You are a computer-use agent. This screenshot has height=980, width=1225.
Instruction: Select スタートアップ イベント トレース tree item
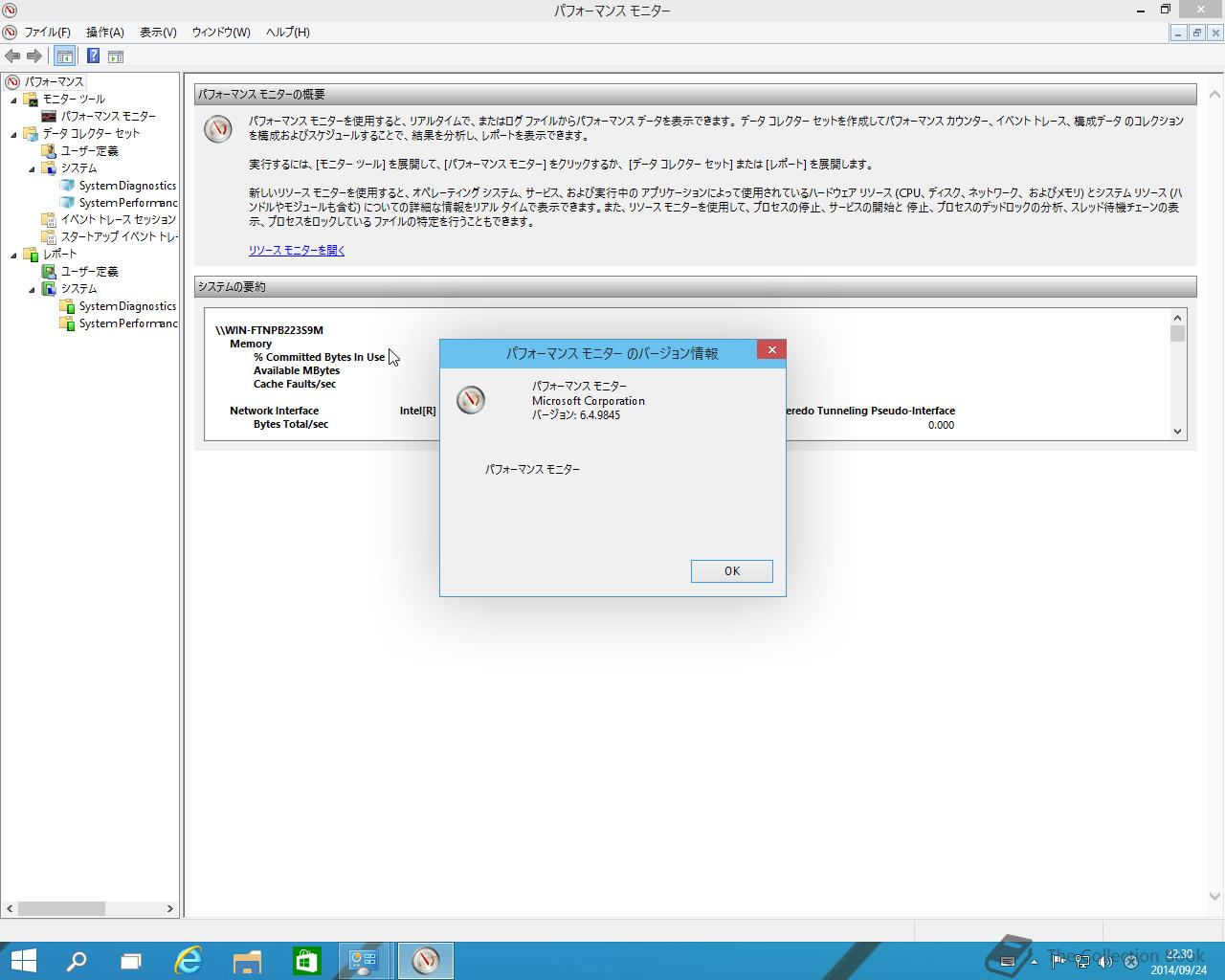(119, 236)
